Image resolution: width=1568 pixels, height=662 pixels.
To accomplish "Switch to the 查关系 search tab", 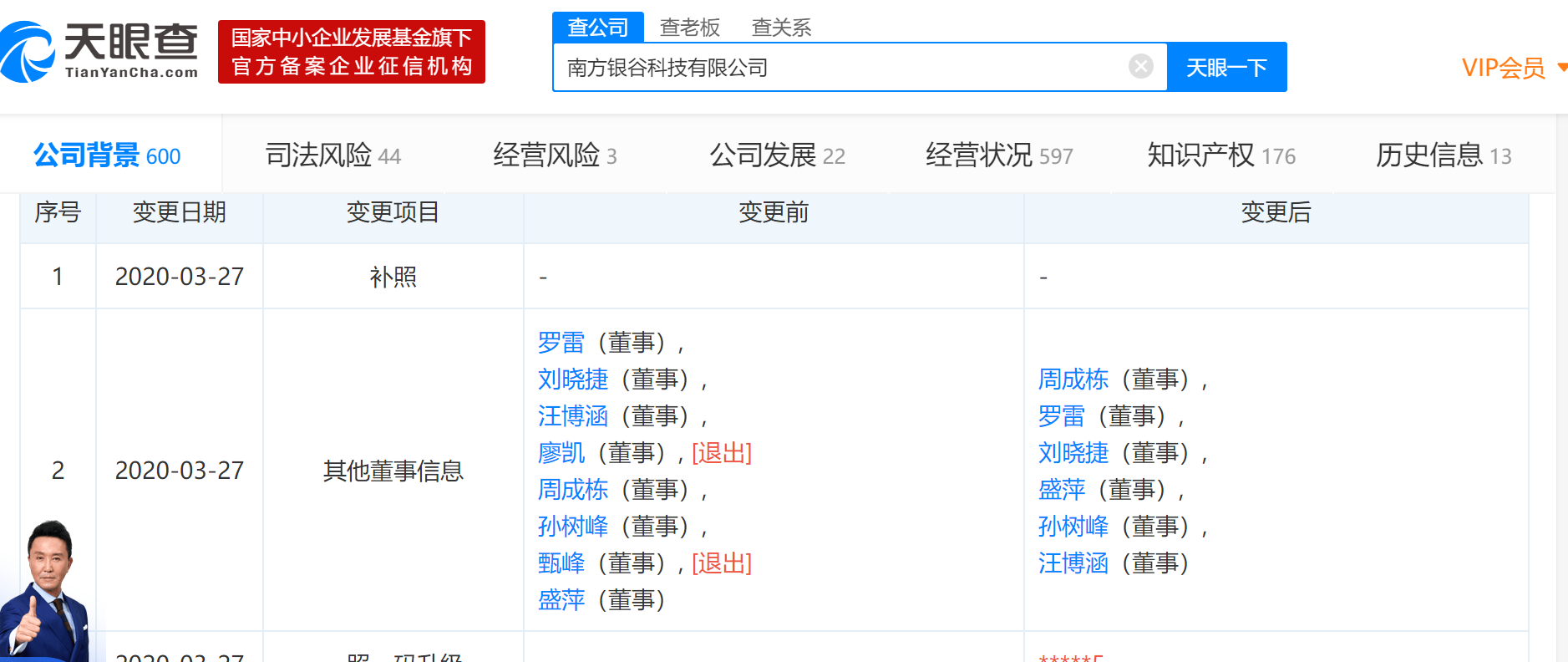I will point(782,28).
